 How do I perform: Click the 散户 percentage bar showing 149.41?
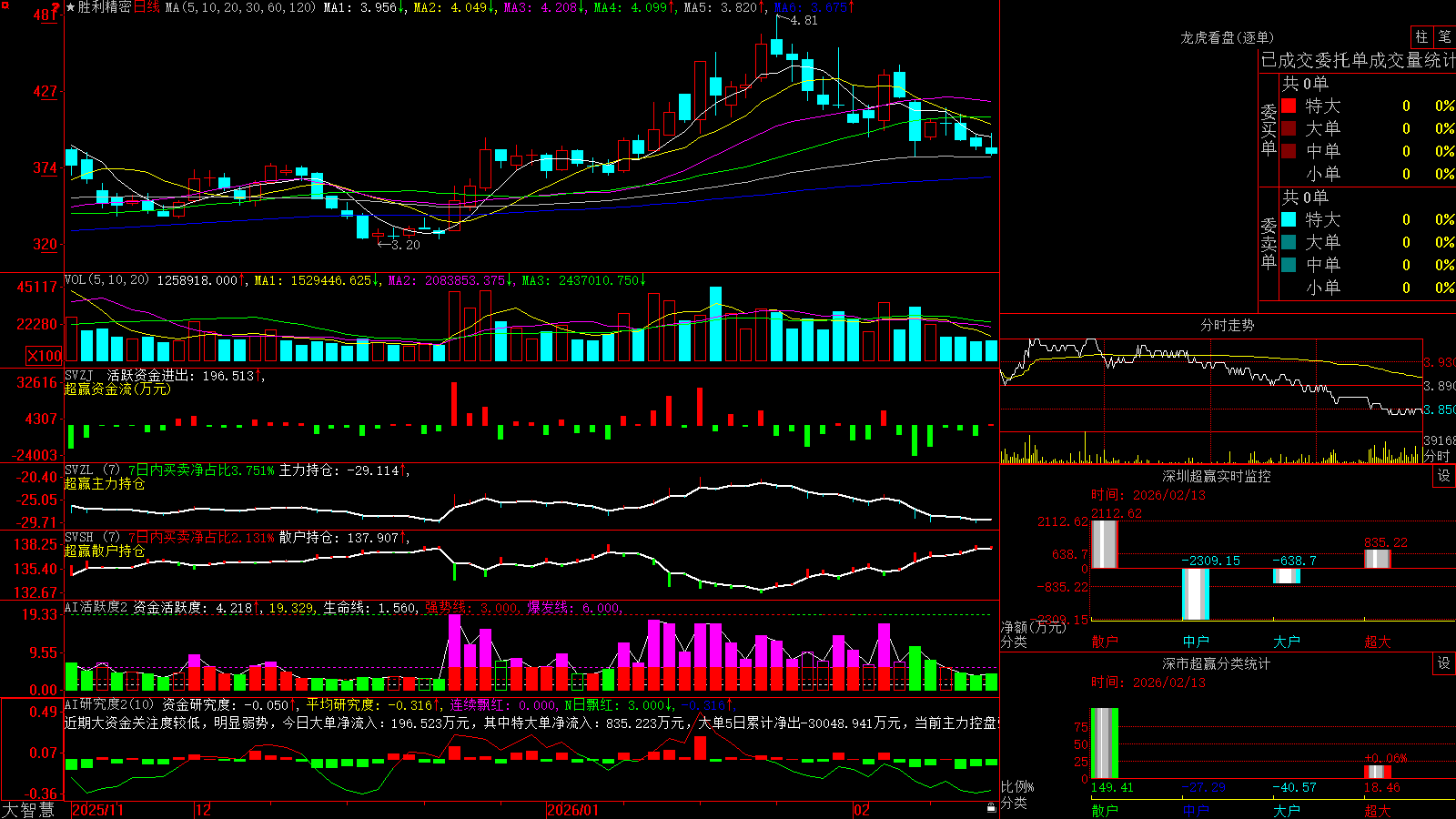[1105, 743]
